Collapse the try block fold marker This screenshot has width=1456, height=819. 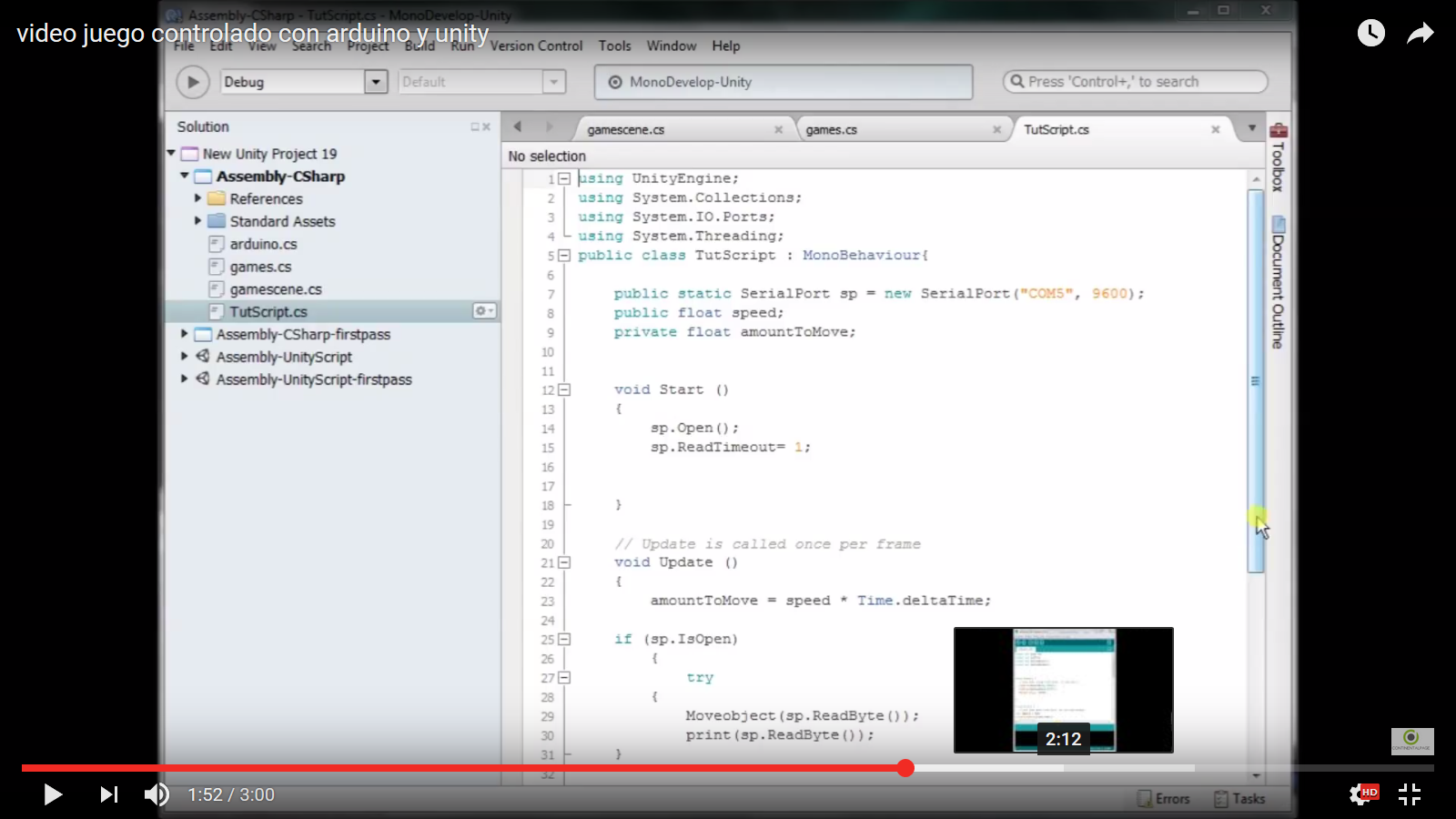coord(564,677)
